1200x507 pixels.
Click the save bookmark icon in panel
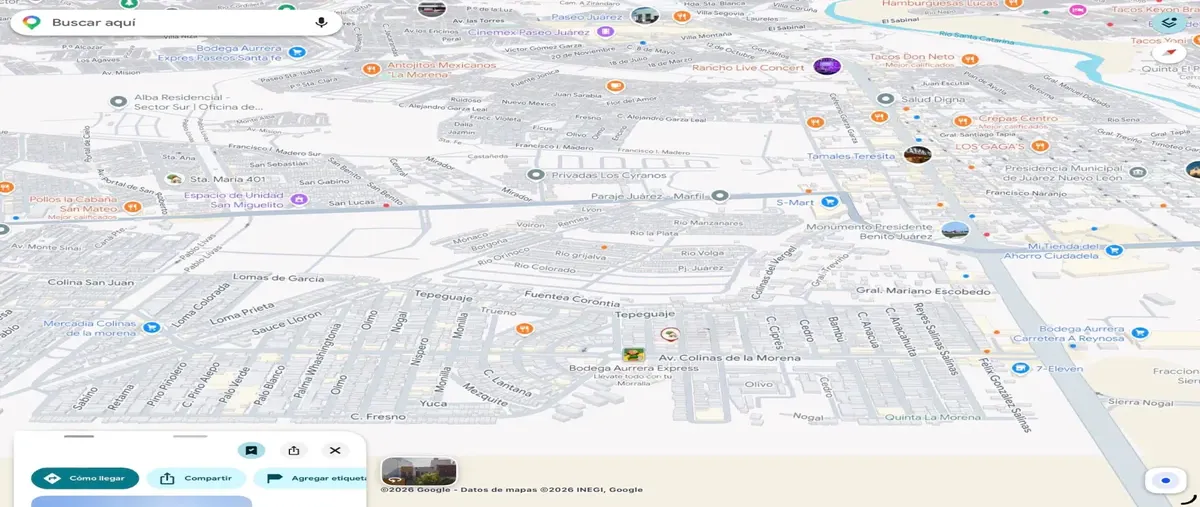251,451
